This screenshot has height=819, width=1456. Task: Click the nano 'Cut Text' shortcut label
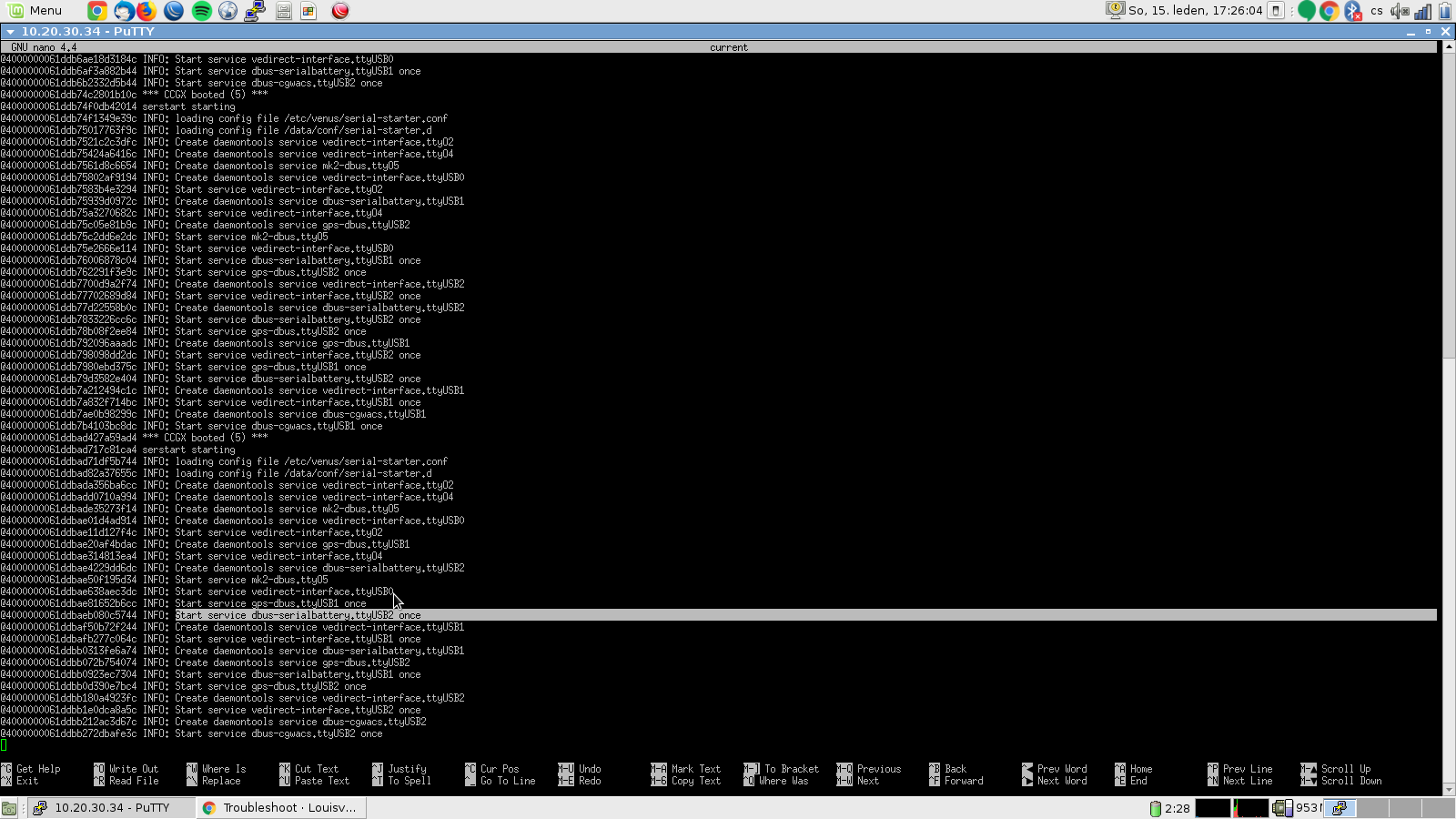(x=317, y=769)
